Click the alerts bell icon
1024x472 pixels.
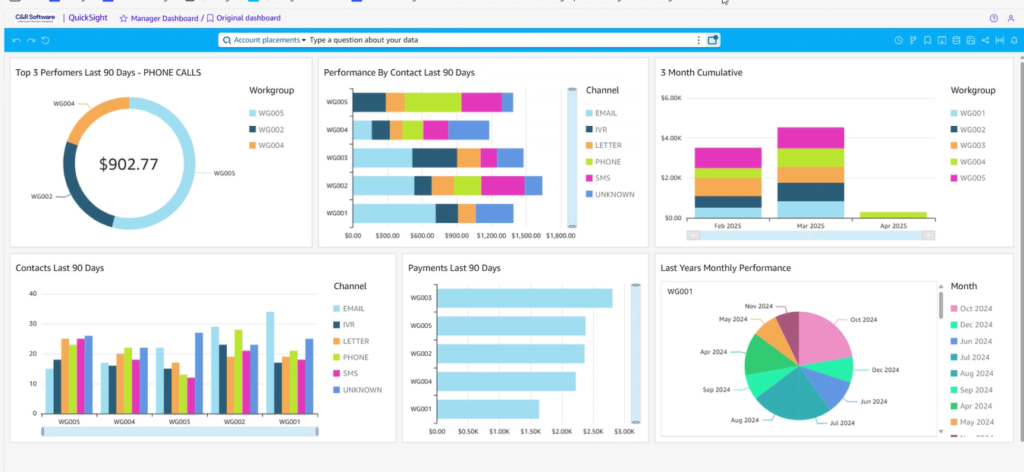coord(1014,40)
